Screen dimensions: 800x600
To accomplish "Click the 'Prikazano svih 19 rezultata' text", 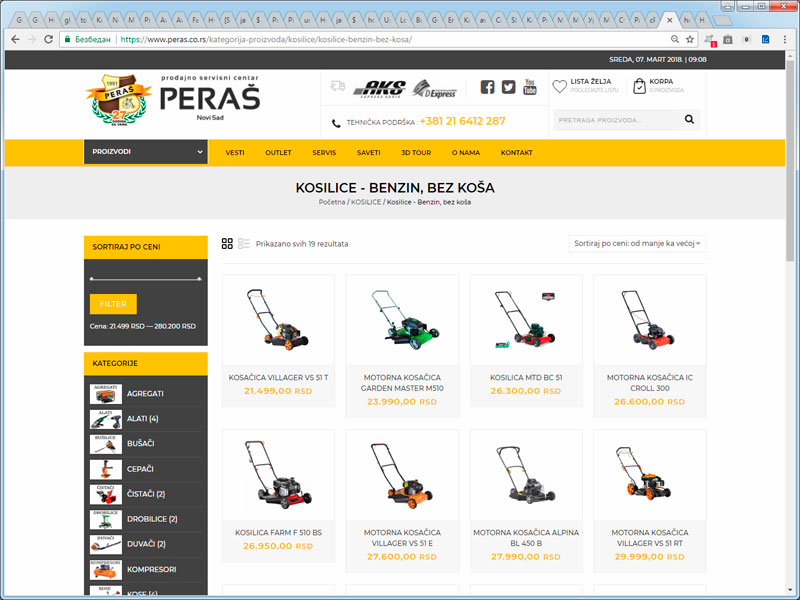I will coord(302,244).
